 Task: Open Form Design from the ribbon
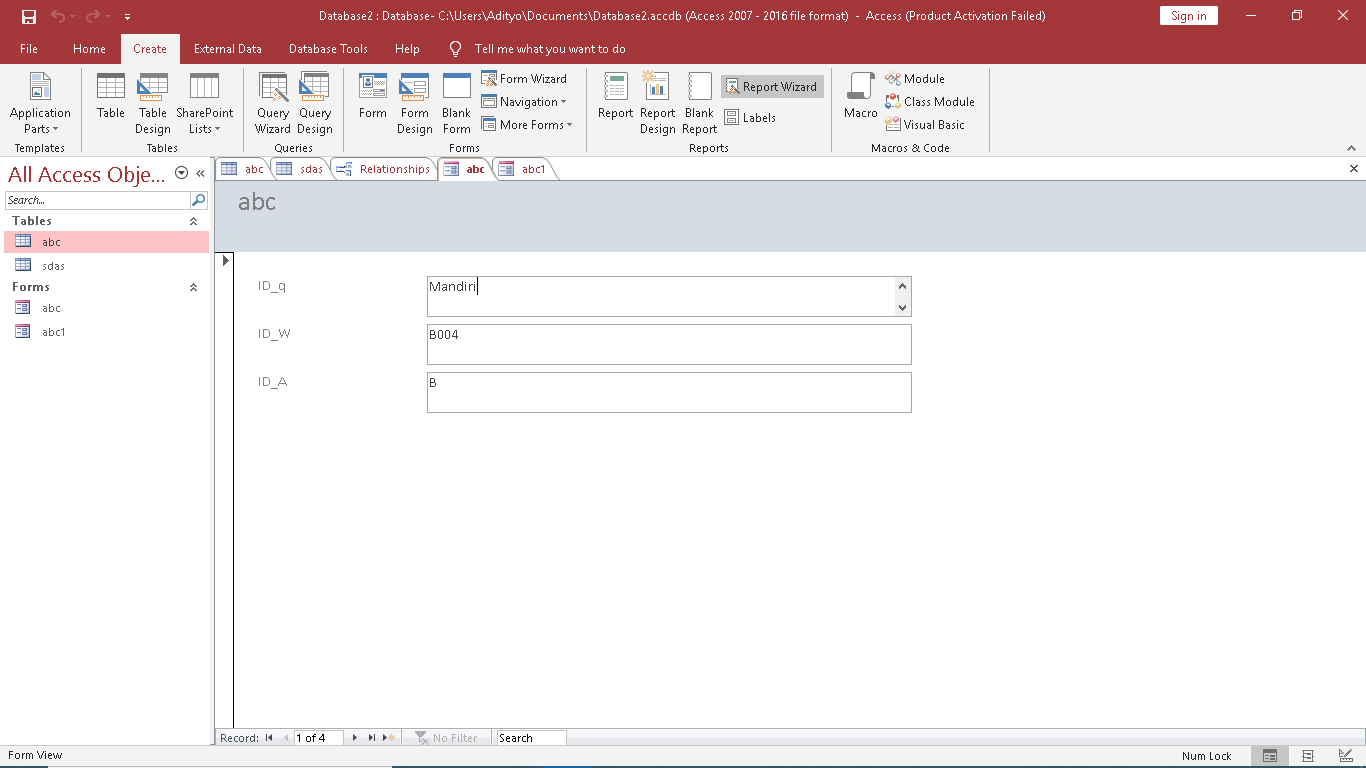[414, 102]
